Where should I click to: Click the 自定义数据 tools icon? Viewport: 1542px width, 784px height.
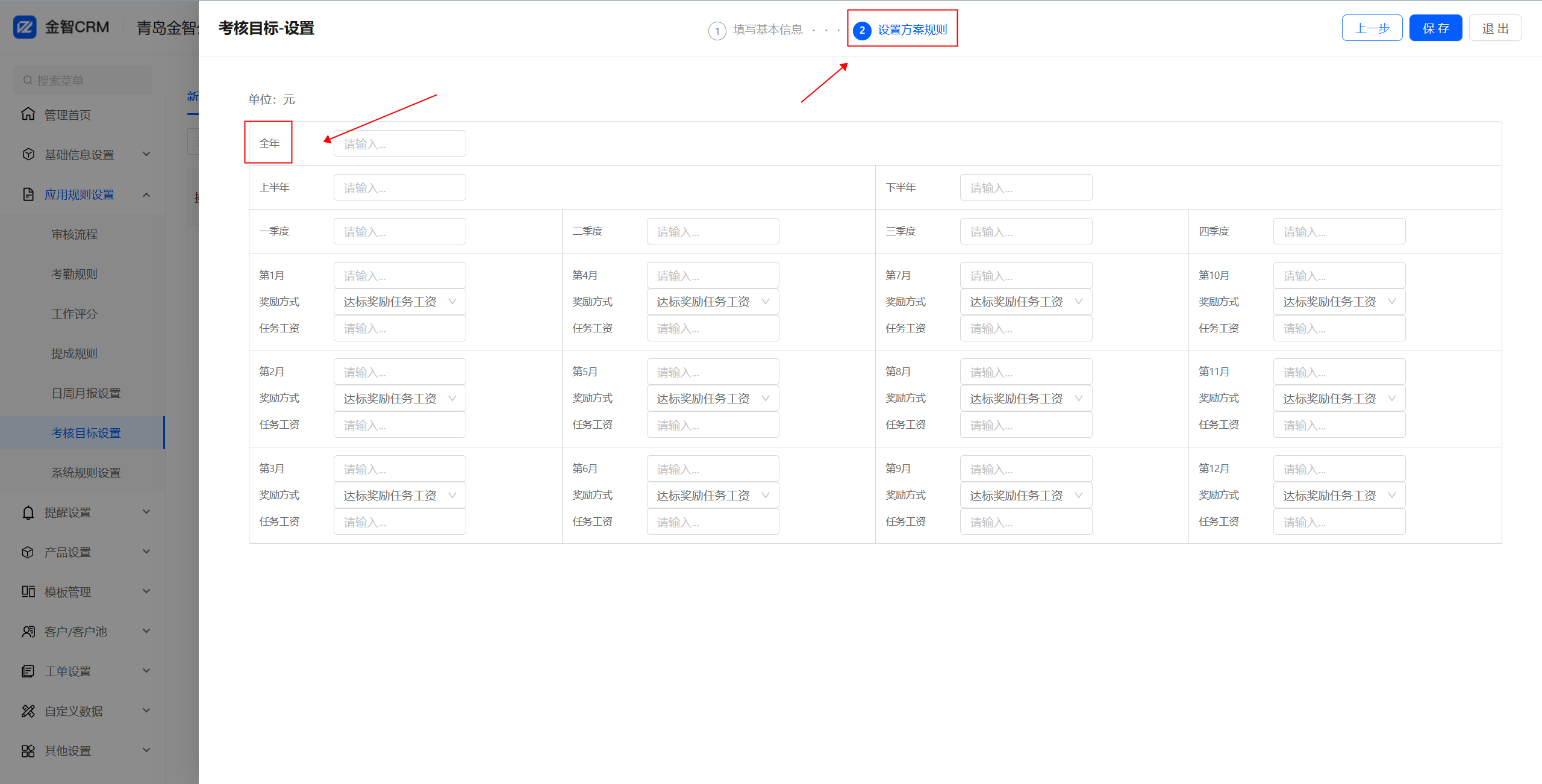tap(28, 711)
